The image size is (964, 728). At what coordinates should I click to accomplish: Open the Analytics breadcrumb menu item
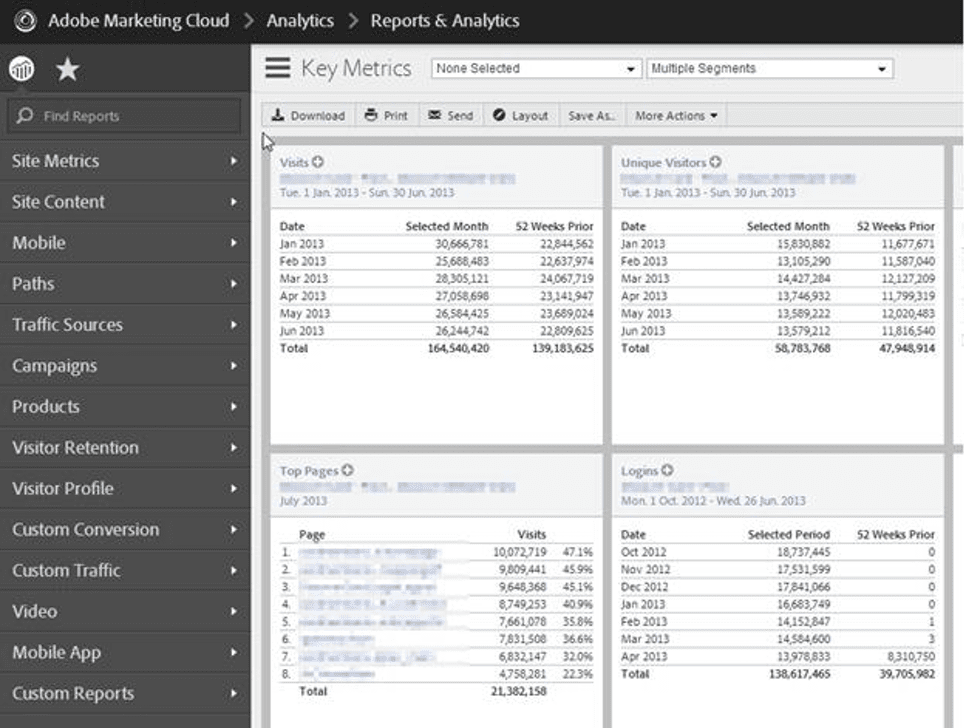click(299, 20)
